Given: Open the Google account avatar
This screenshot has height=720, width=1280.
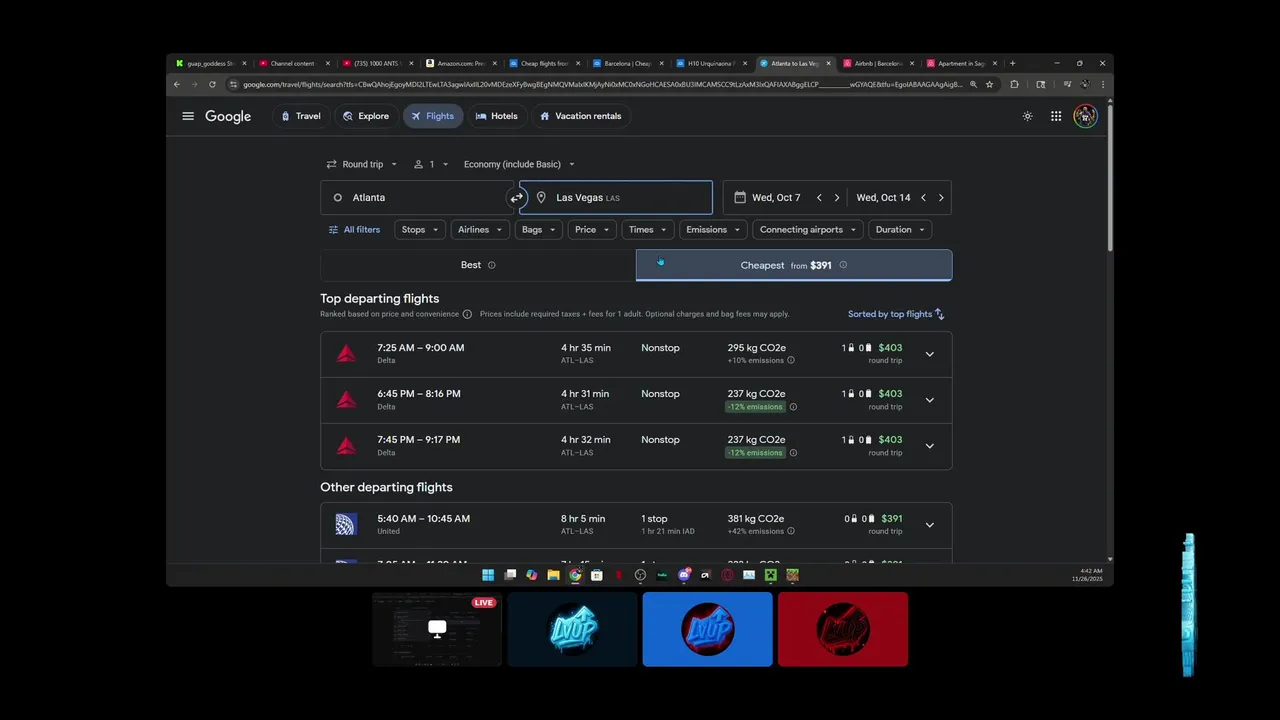Looking at the screenshot, I should [1085, 116].
